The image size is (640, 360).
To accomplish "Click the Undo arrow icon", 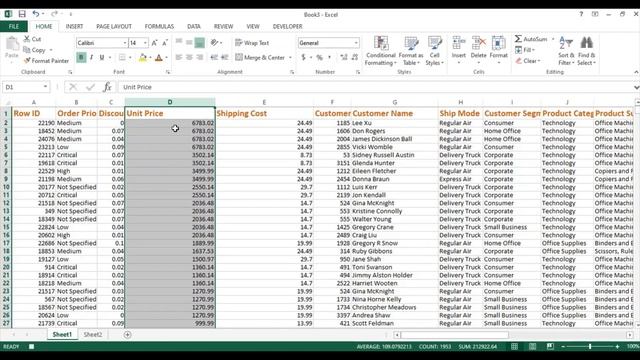I will click(36, 14).
